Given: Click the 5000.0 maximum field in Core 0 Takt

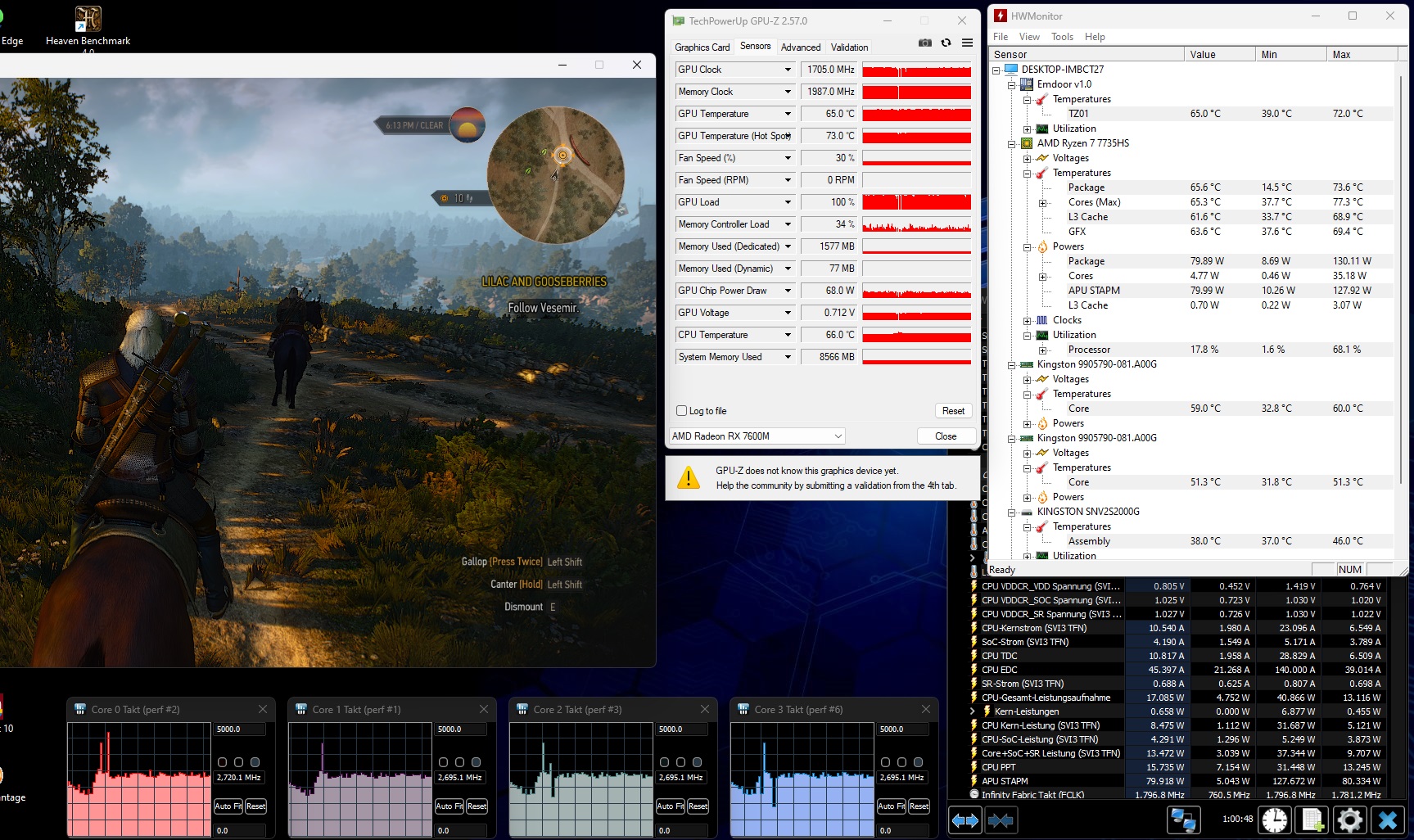Looking at the screenshot, I should 240,729.
